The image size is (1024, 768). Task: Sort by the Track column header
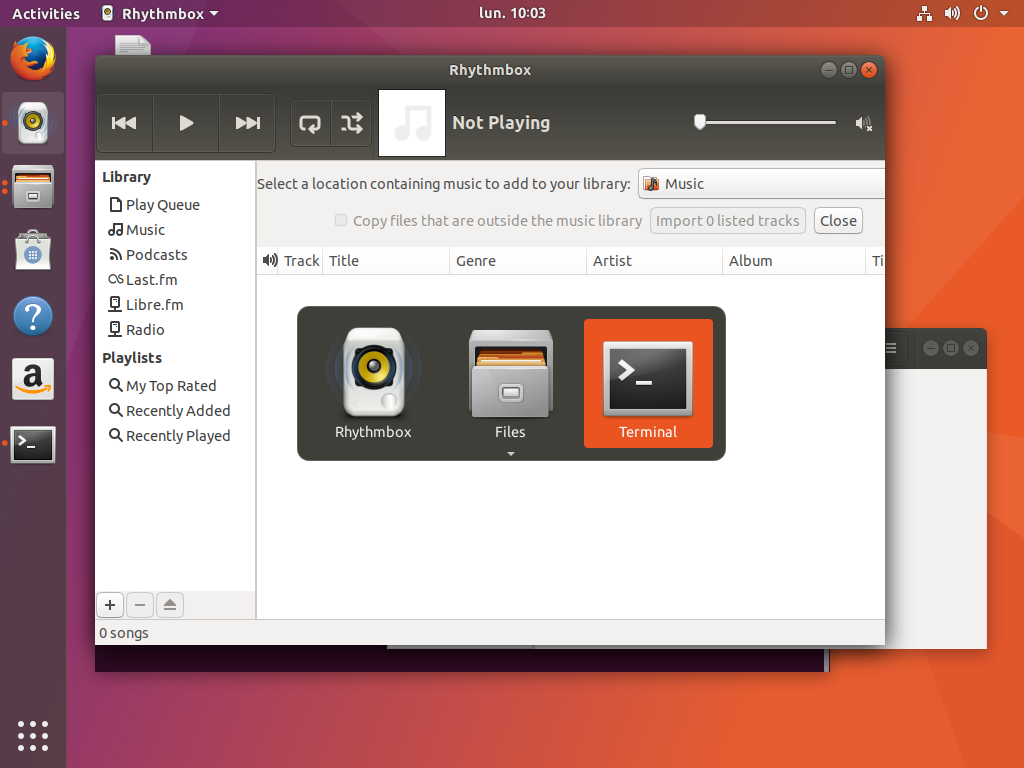pos(301,261)
